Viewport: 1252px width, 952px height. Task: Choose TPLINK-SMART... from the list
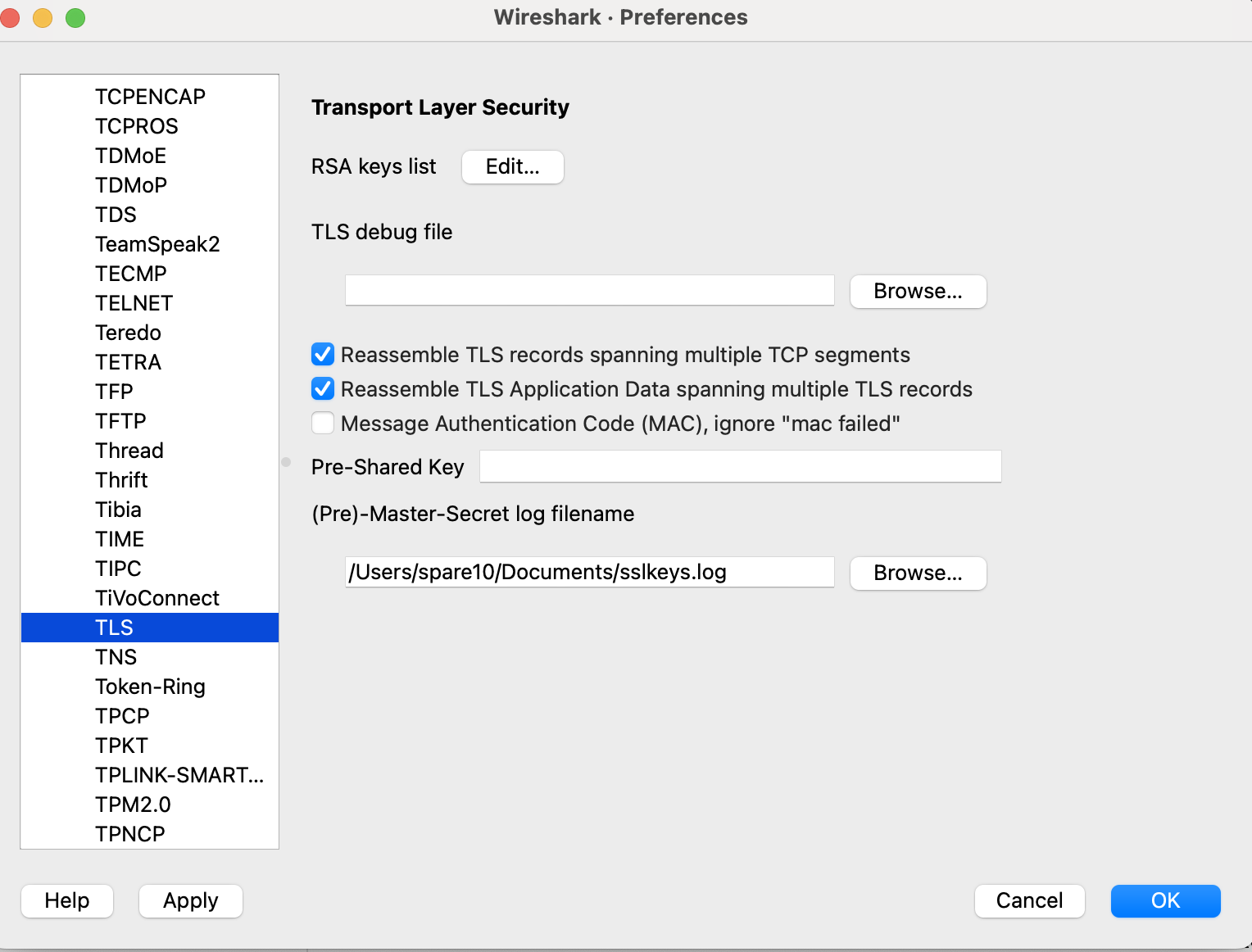(150, 775)
